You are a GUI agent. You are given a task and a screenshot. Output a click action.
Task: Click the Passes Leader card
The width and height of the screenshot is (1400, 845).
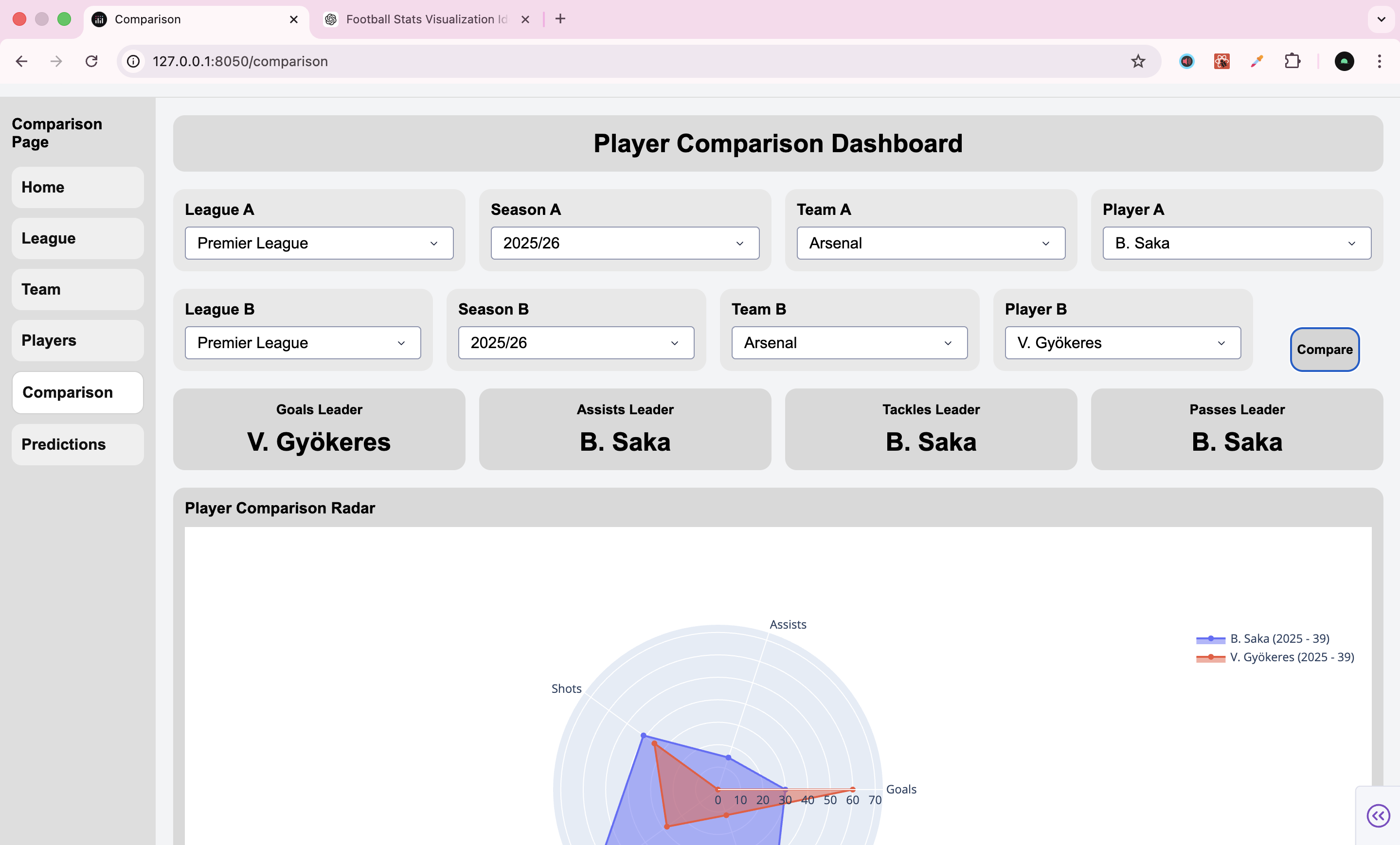click(x=1237, y=429)
